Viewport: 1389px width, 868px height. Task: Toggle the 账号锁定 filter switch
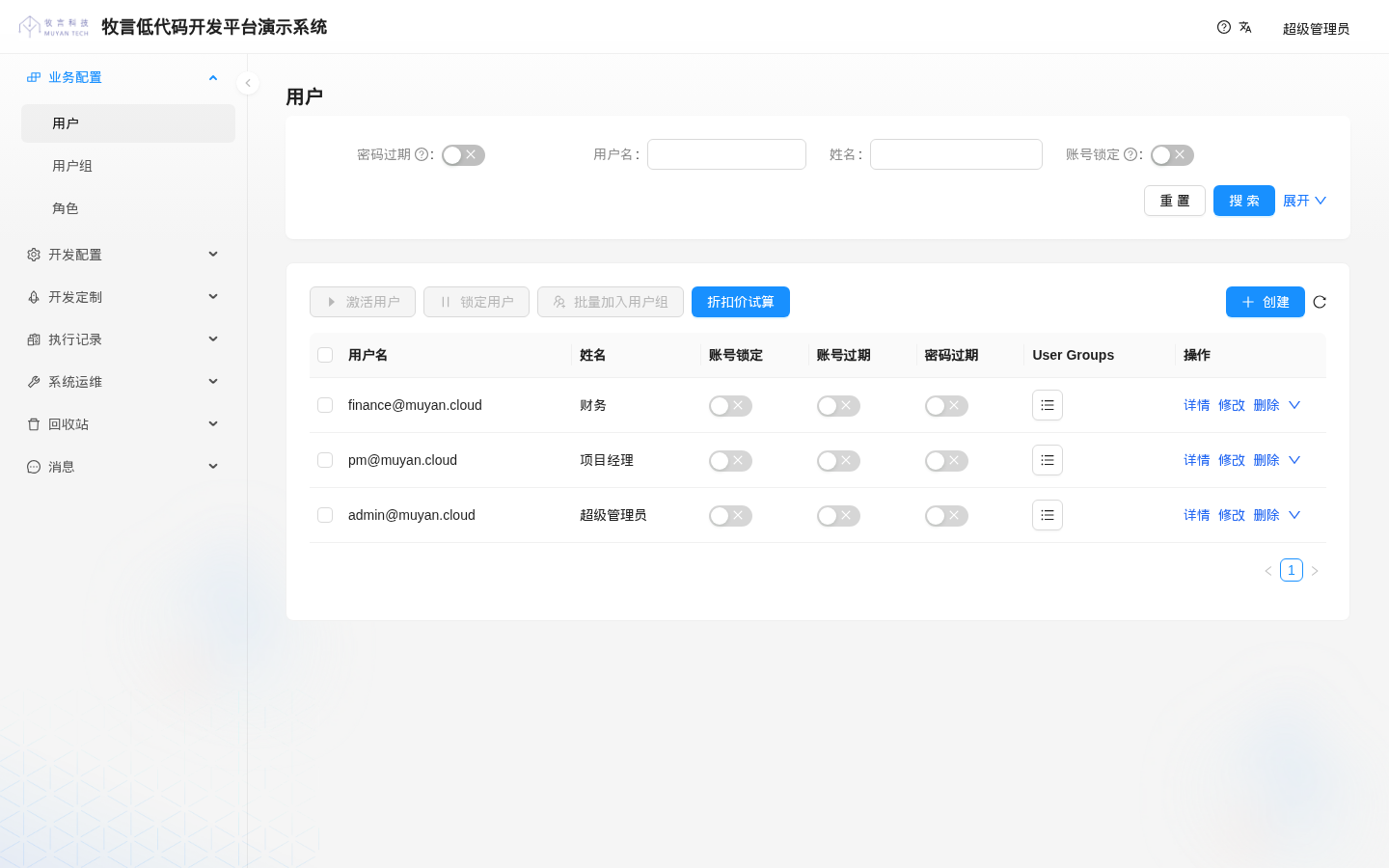point(1172,155)
